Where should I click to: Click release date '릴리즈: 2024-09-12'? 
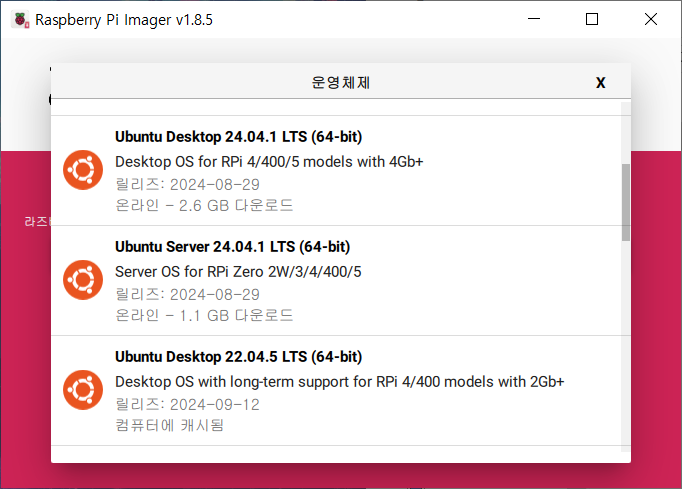[187, 405]
